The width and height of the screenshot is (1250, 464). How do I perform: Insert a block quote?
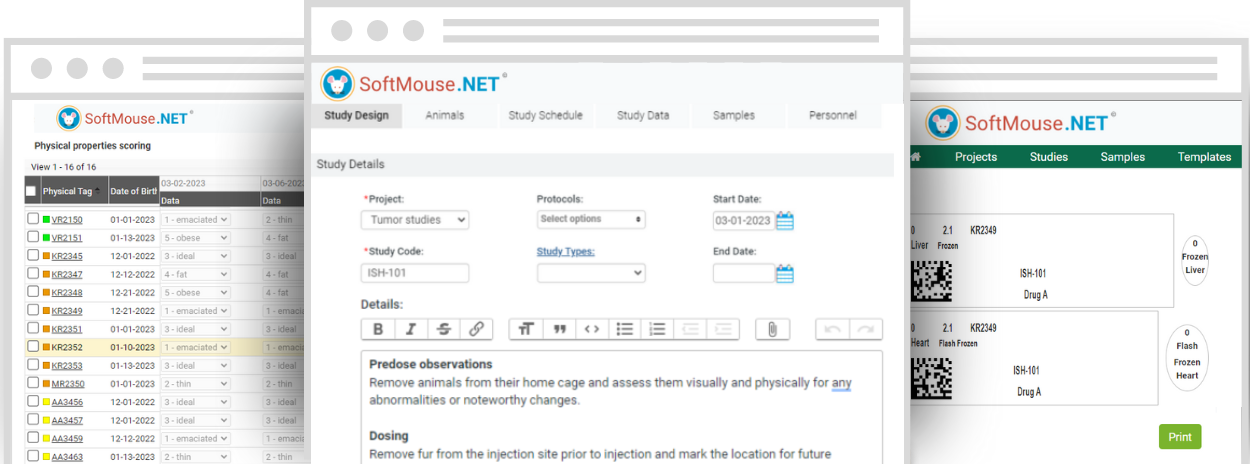[559, 328]
